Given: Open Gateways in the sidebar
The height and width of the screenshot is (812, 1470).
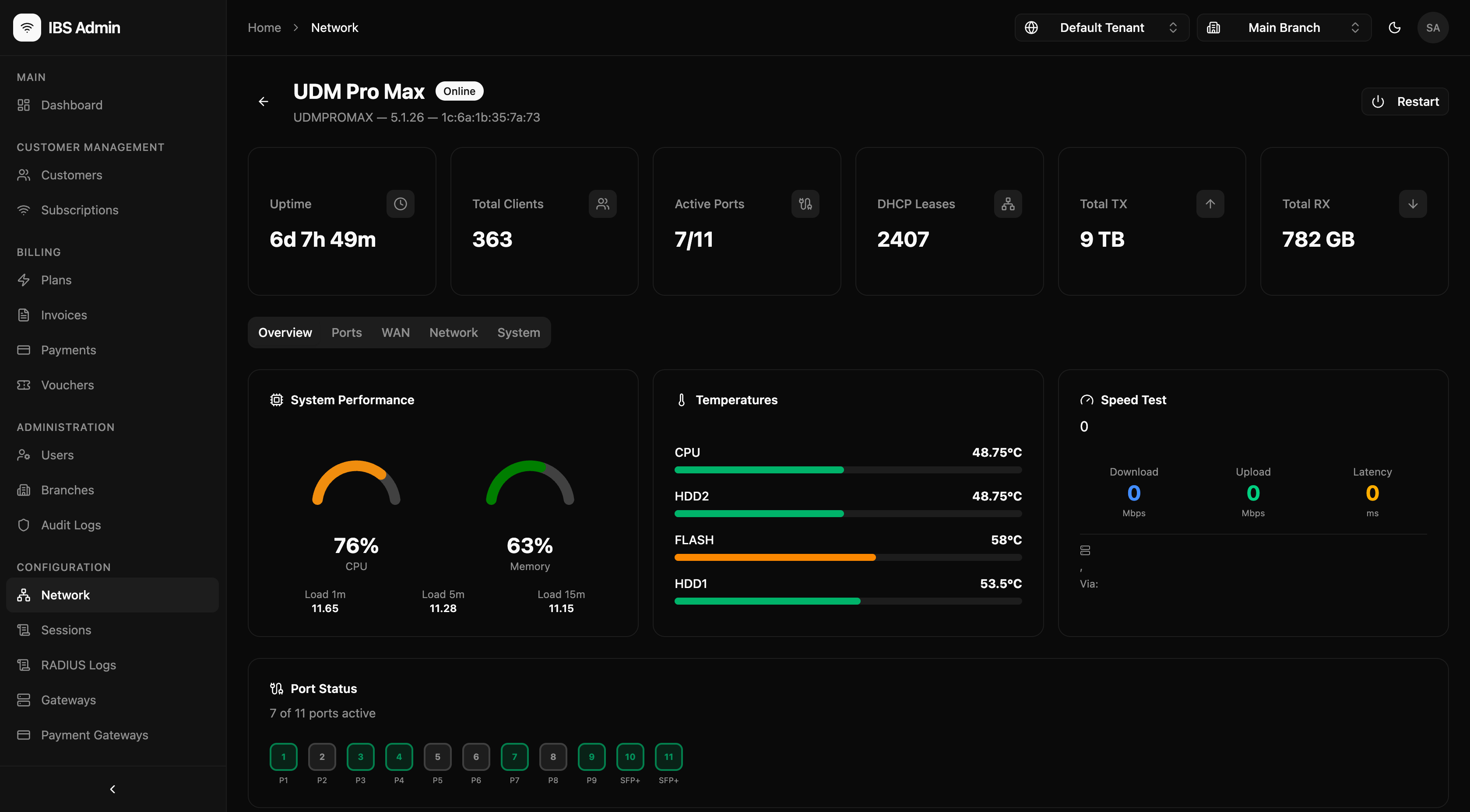Looking at the screenshot, I should click(x=113, y=700).
